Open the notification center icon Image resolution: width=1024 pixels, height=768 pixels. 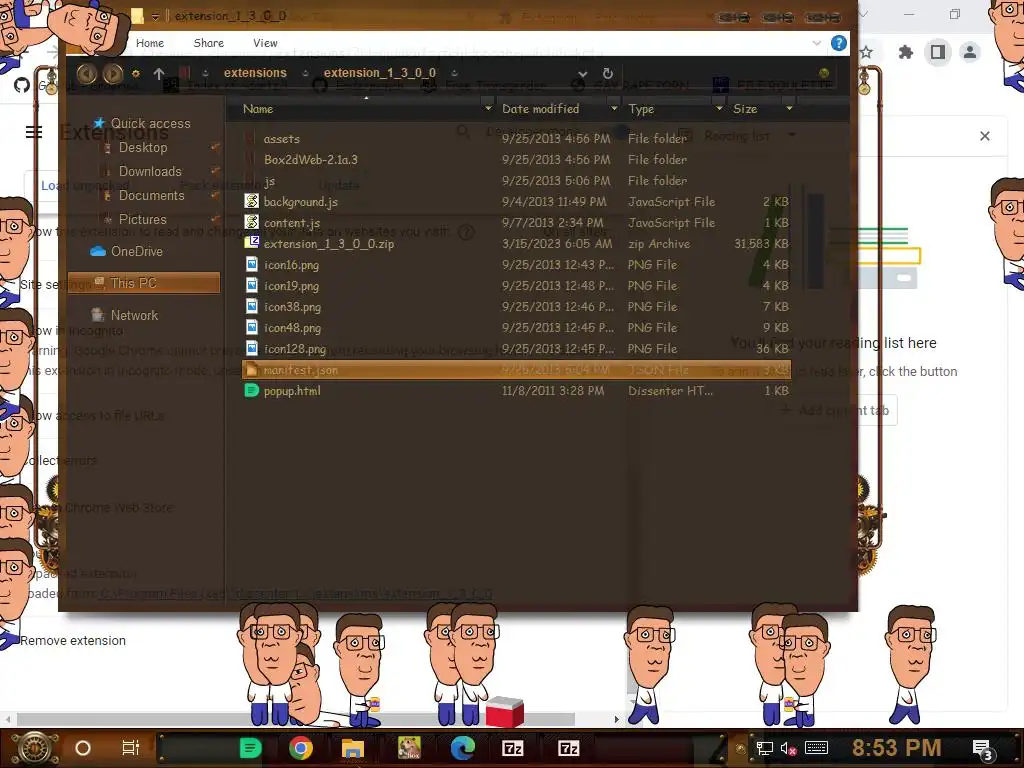tap(982, 749)
